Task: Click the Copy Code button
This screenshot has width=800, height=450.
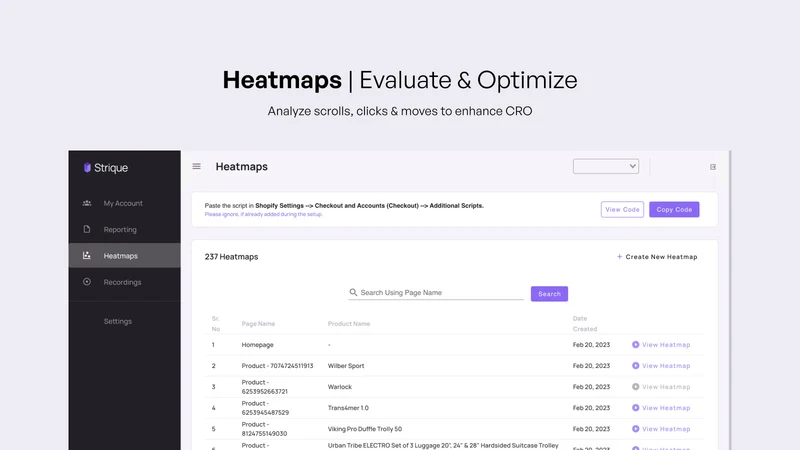Action: tap(674, 209)
